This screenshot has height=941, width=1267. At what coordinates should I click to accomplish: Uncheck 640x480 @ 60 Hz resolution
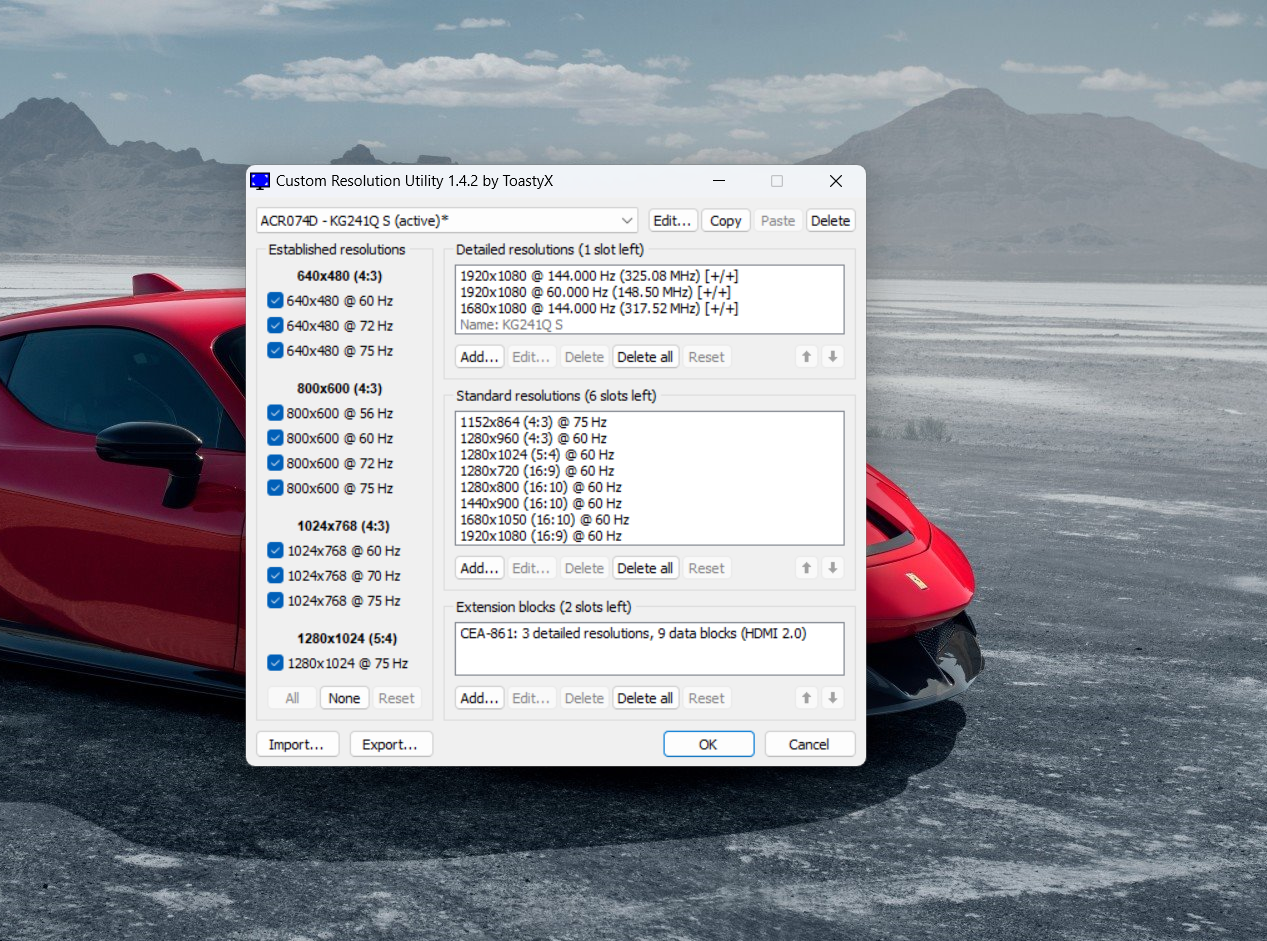275,300
